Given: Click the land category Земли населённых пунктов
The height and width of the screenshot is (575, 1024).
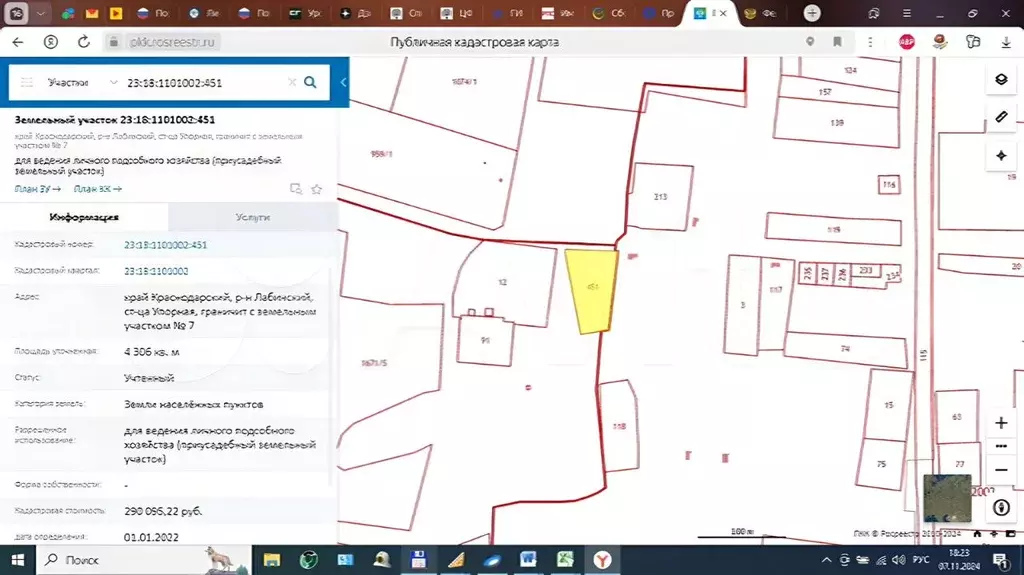Looking at the screenshot, I should 193,404.
